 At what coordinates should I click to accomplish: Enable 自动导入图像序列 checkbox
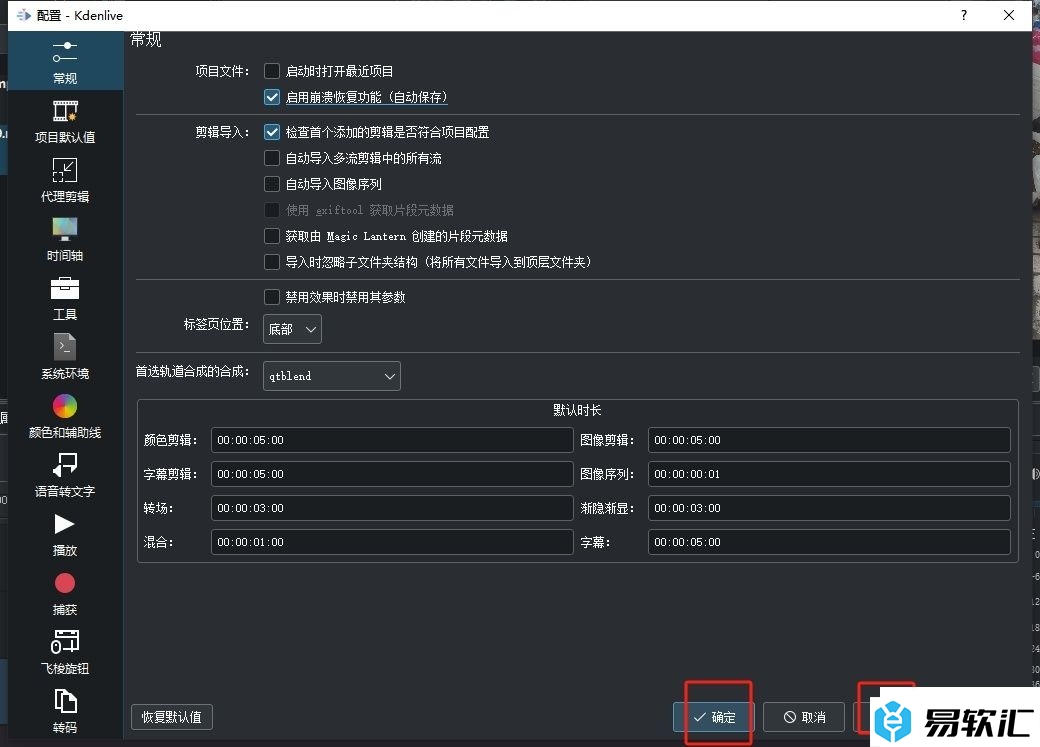[272, 184]
